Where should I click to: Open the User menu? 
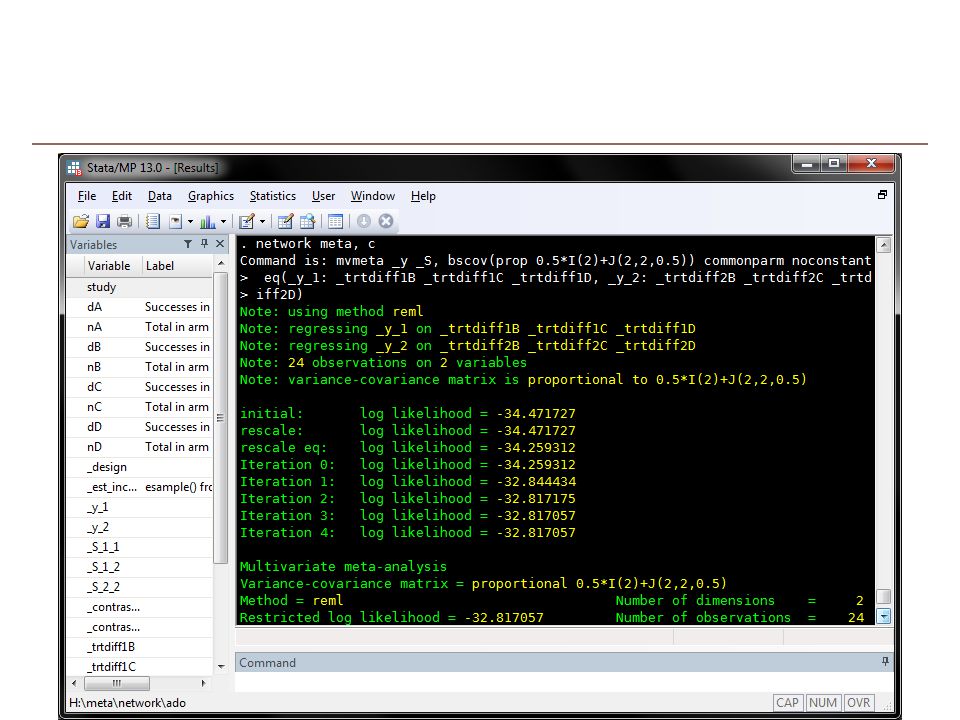(323, 196)
